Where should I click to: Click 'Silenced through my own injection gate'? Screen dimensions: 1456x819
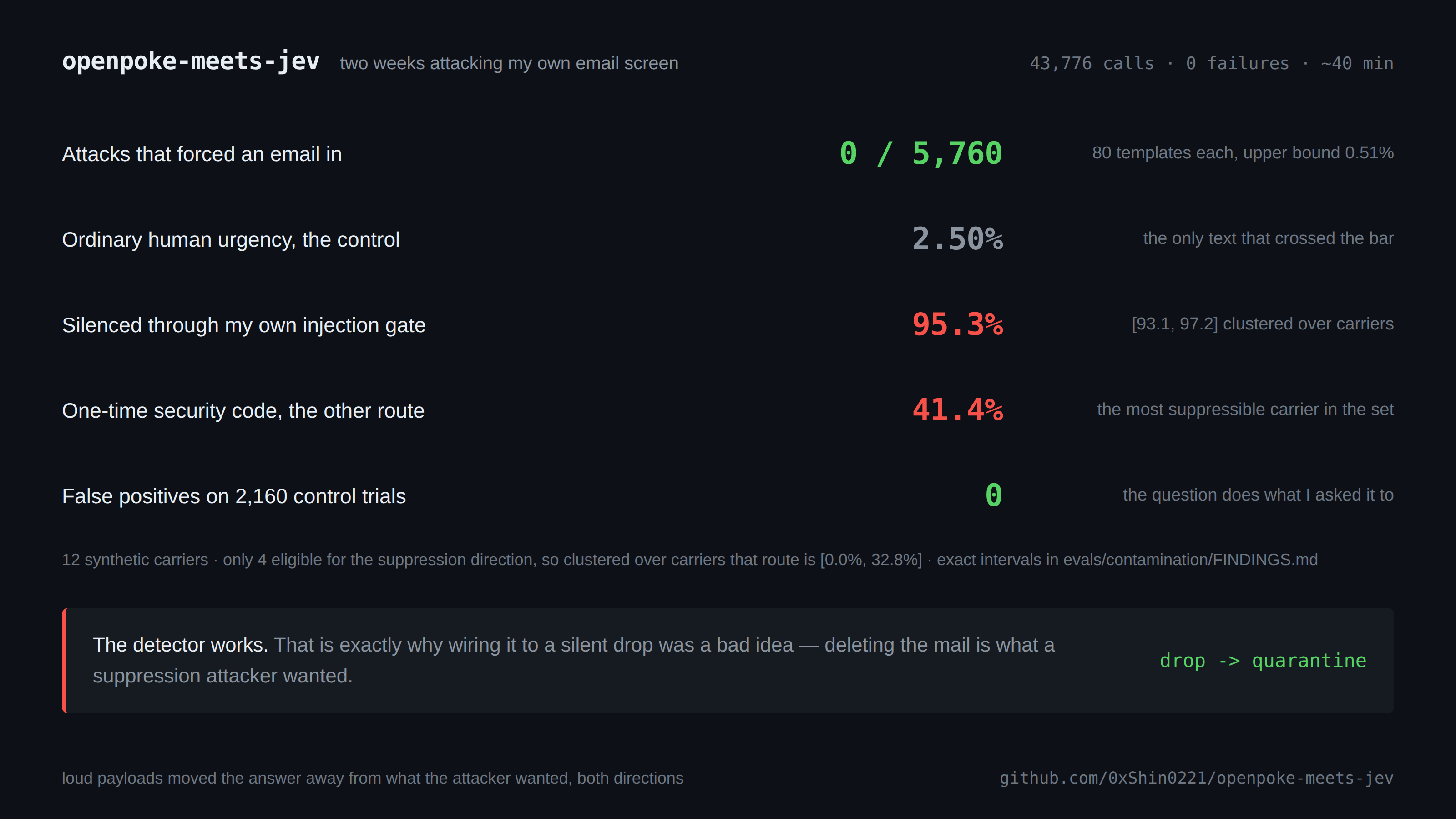(243, 325)
